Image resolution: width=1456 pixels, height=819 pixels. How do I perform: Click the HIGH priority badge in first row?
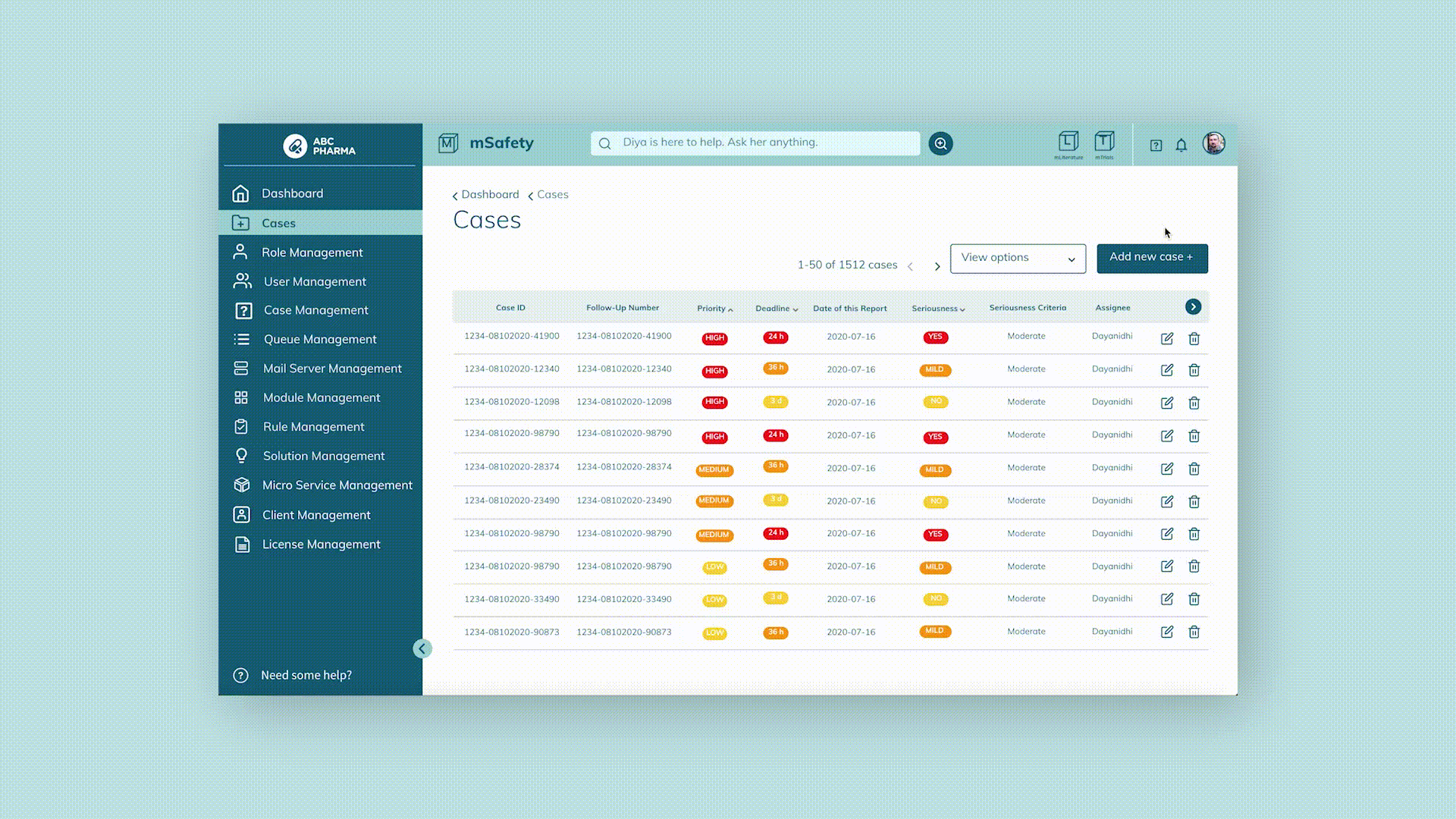[x=714, y=338]
